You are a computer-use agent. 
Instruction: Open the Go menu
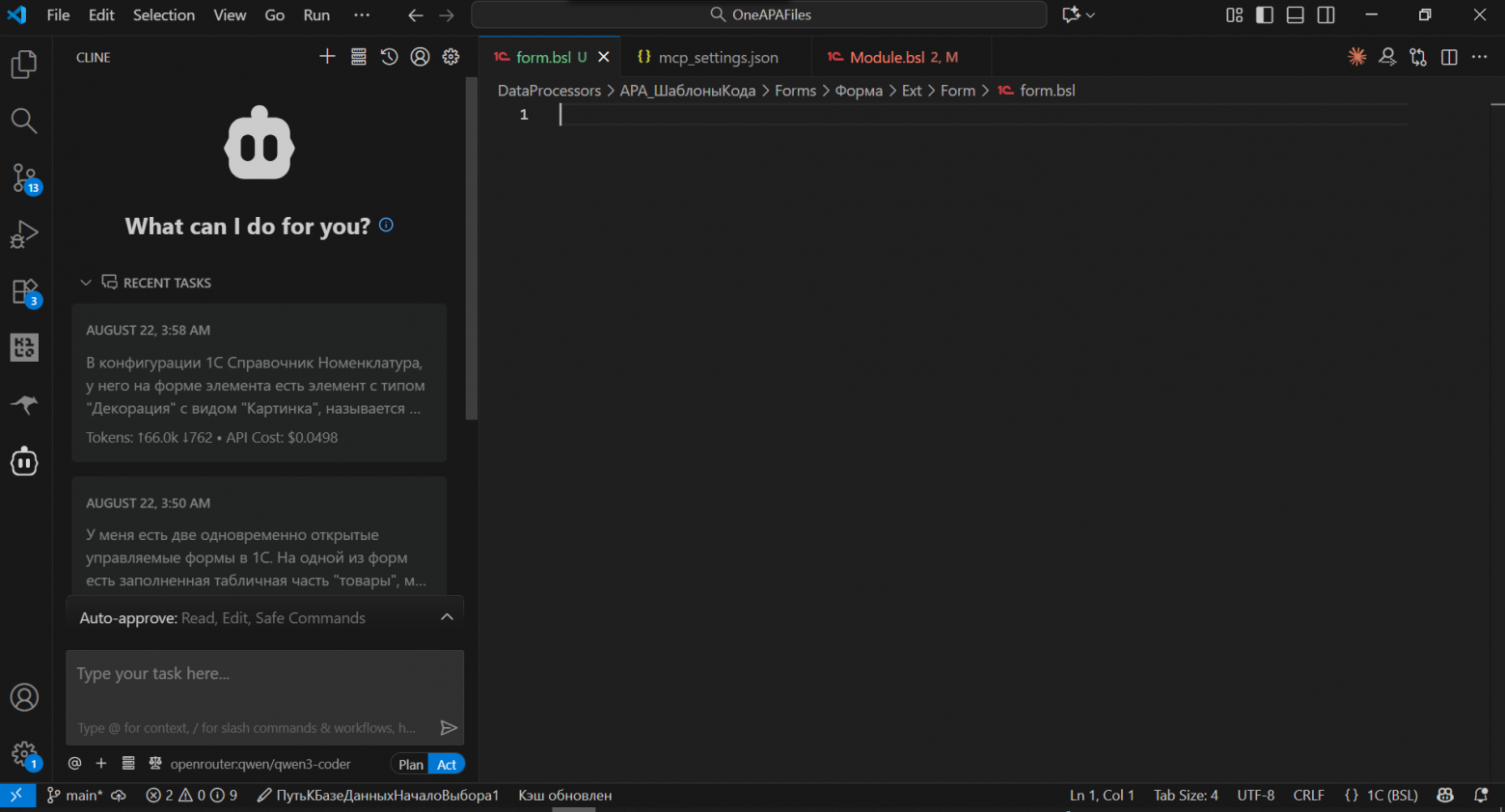coord(274,14)
